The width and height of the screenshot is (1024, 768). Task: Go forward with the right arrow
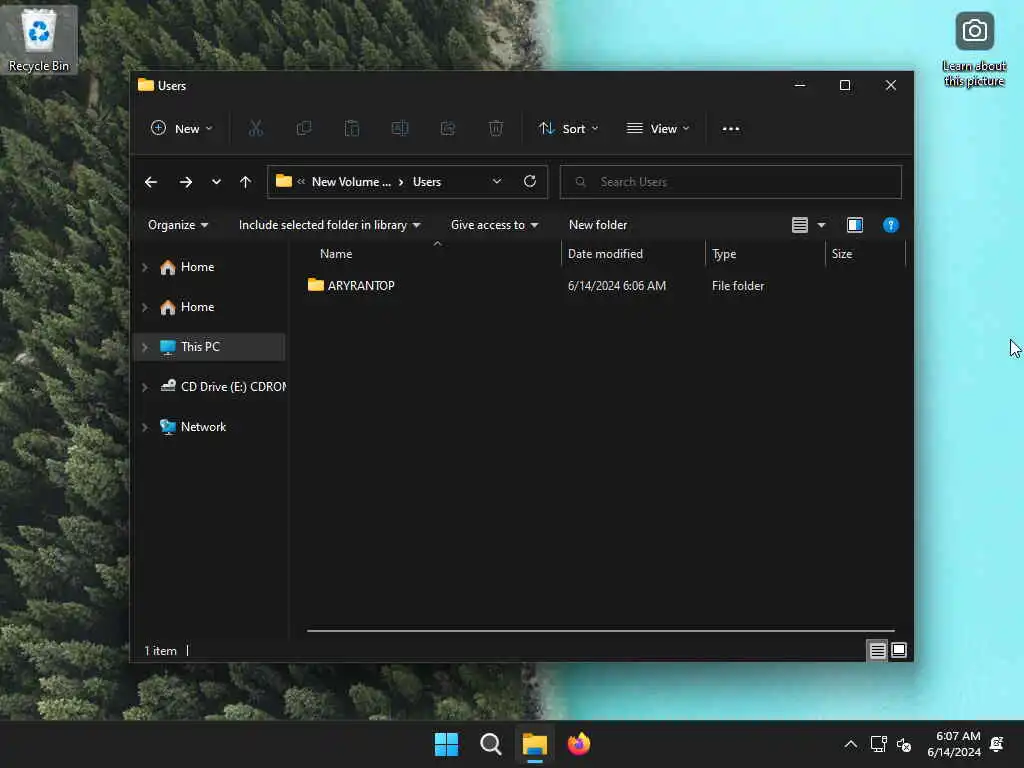tap(185, 182)
